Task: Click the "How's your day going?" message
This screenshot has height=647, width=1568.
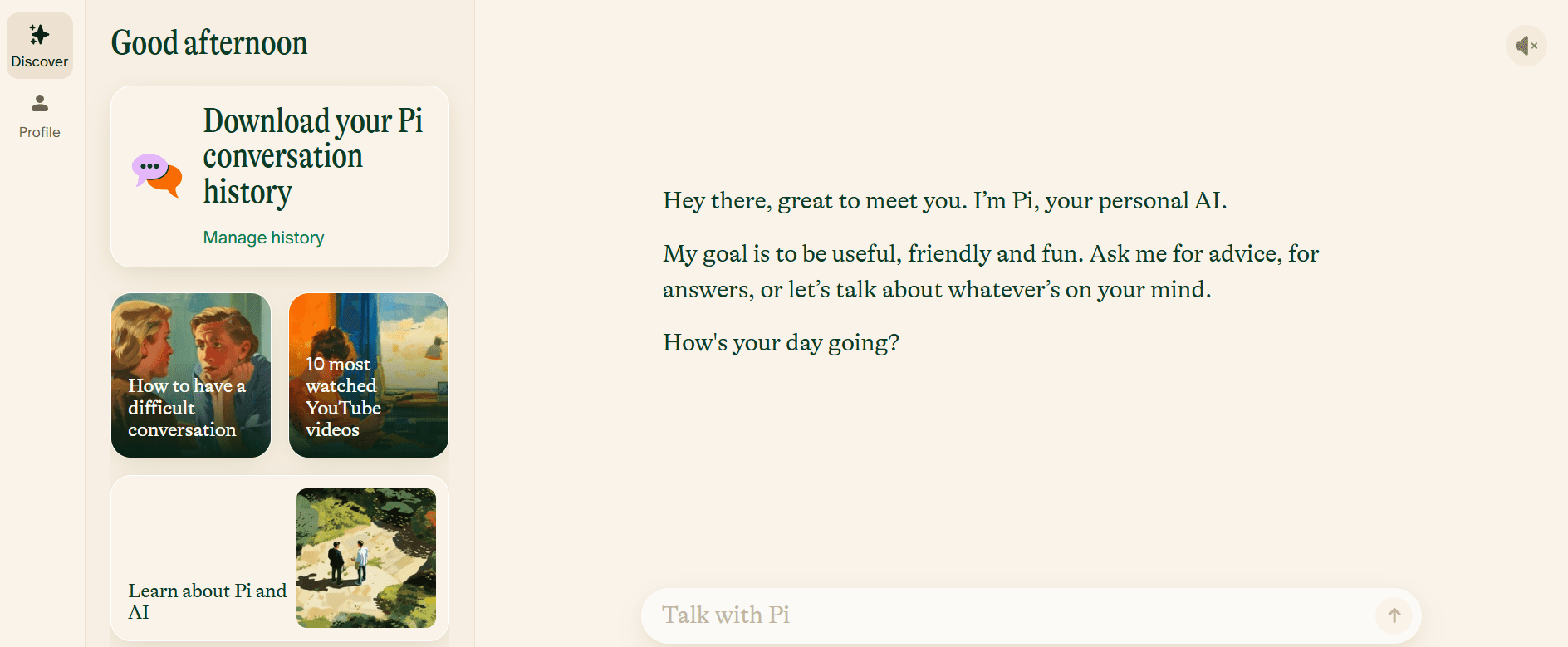Action: [x=781, y=343]
